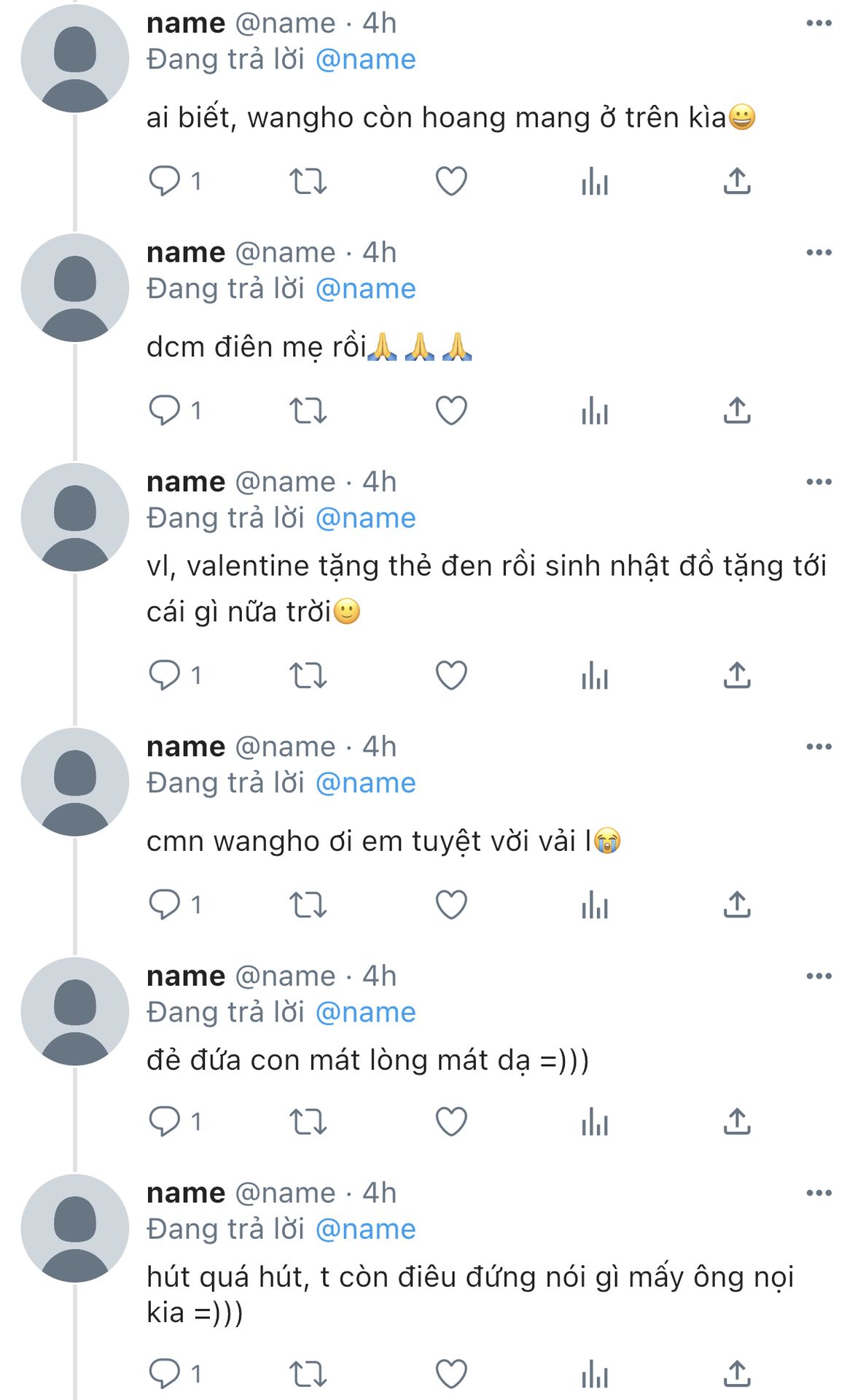Open @name mention link in 'dcm điên mẹ rồi' tweet
The width and height of the screenshot is (863, 1400).
pyautogui.click(x=365, y=289)
